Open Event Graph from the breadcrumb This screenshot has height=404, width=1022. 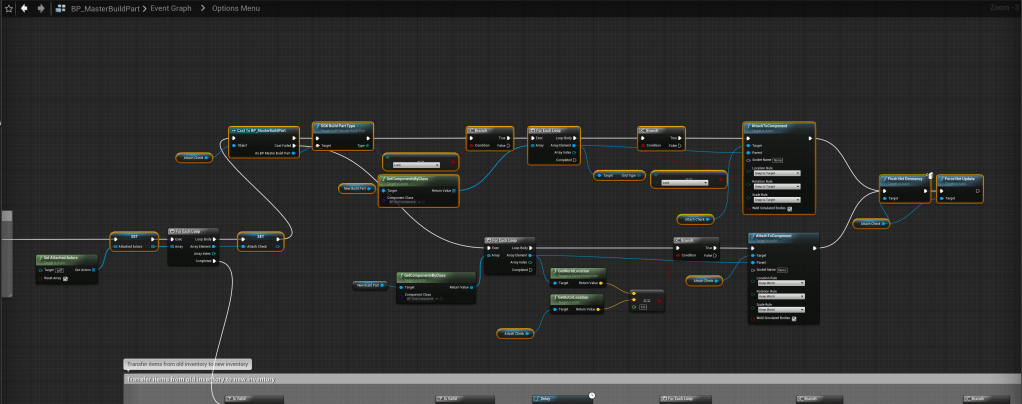(174, 8)
